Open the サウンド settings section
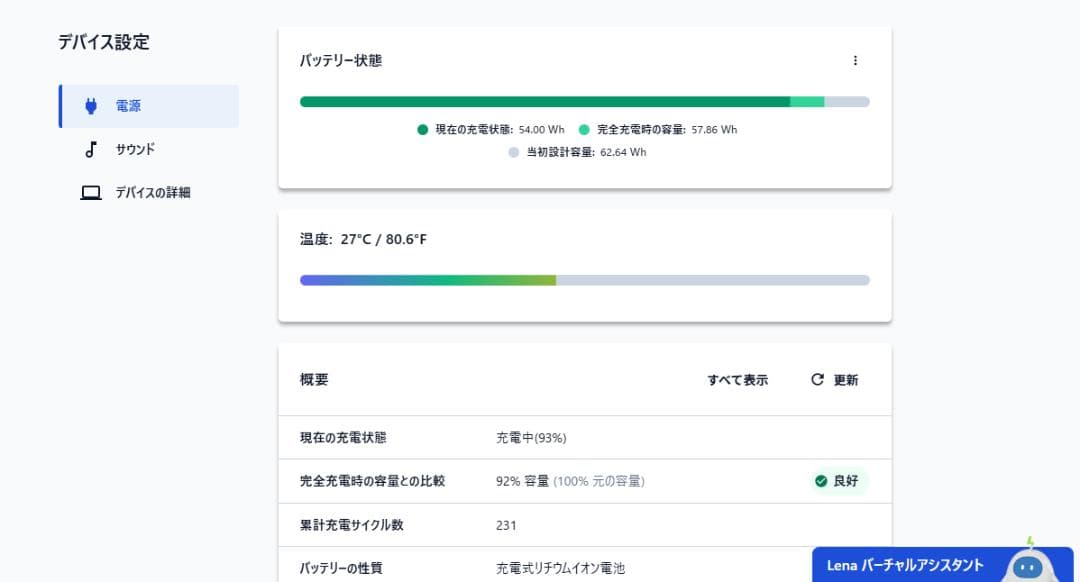Viewport: 1080px width, 582px height. pyautogui.click(x=135, y=149)
